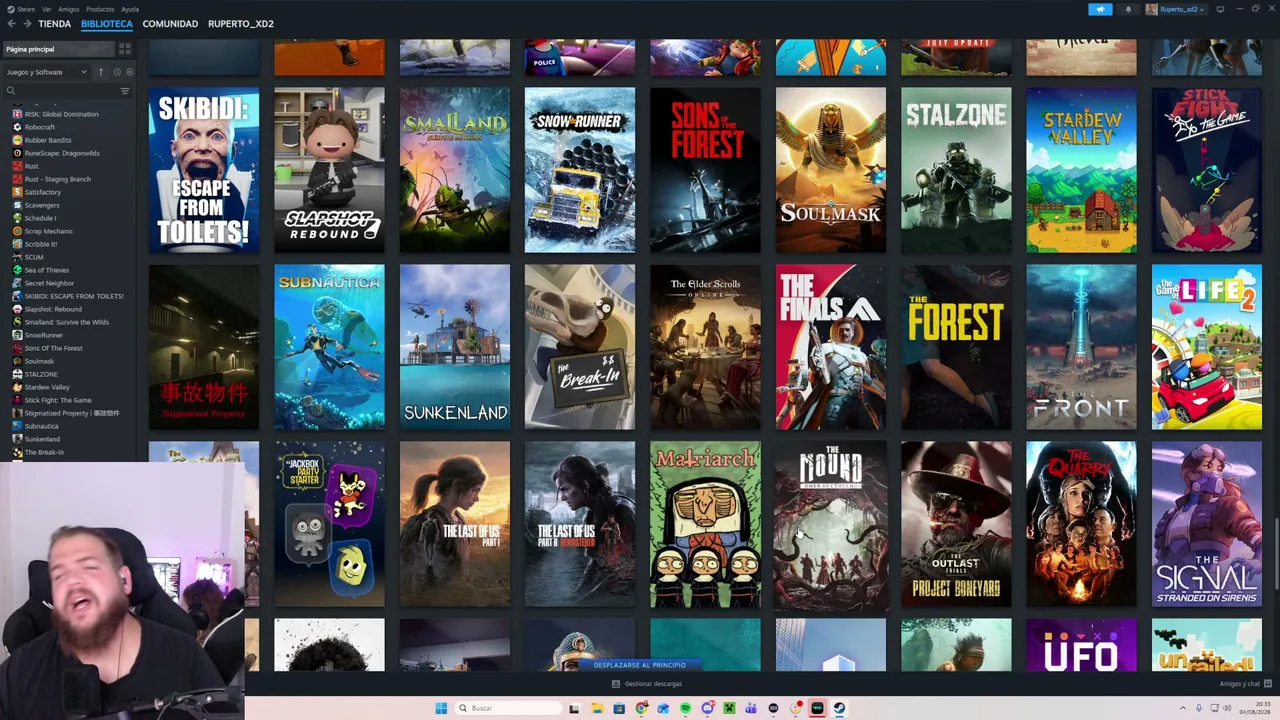This screenshot has height=720, width=1280.
Task: Open the Stardew Valley game cover
Action: (x=1081, y=170)
